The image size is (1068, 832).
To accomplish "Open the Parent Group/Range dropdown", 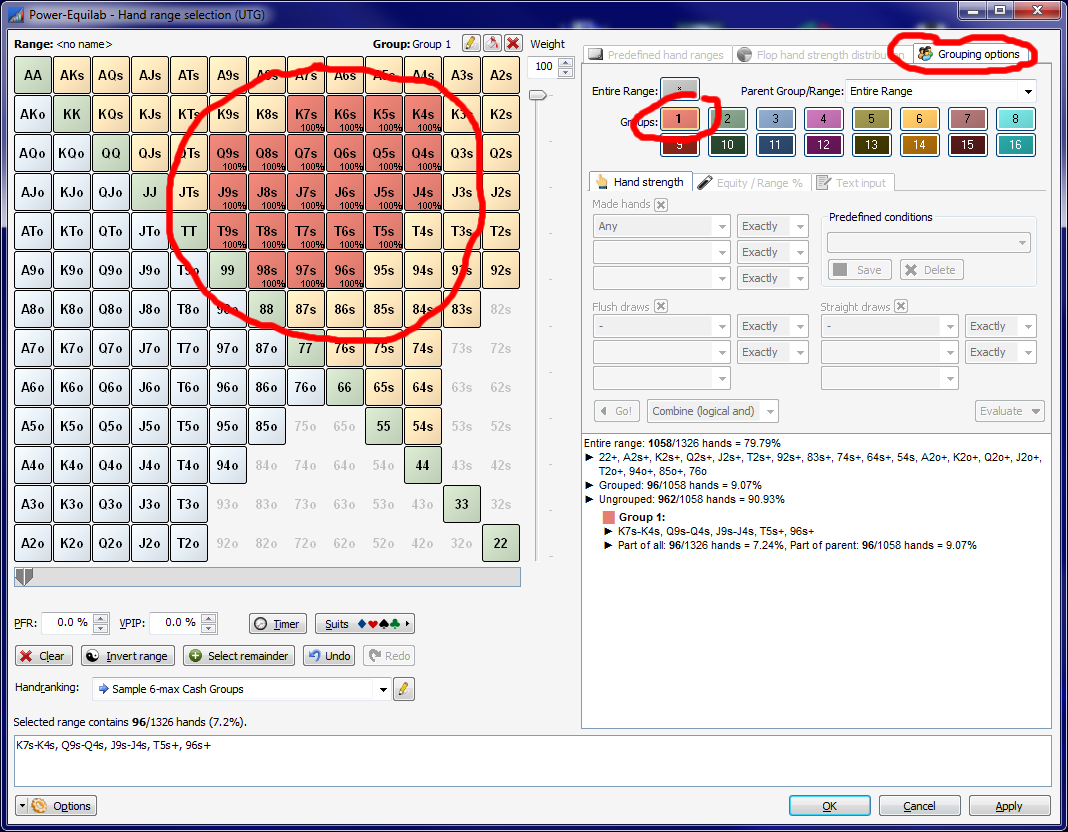I will pyautogui.click(x=941, y=91).
